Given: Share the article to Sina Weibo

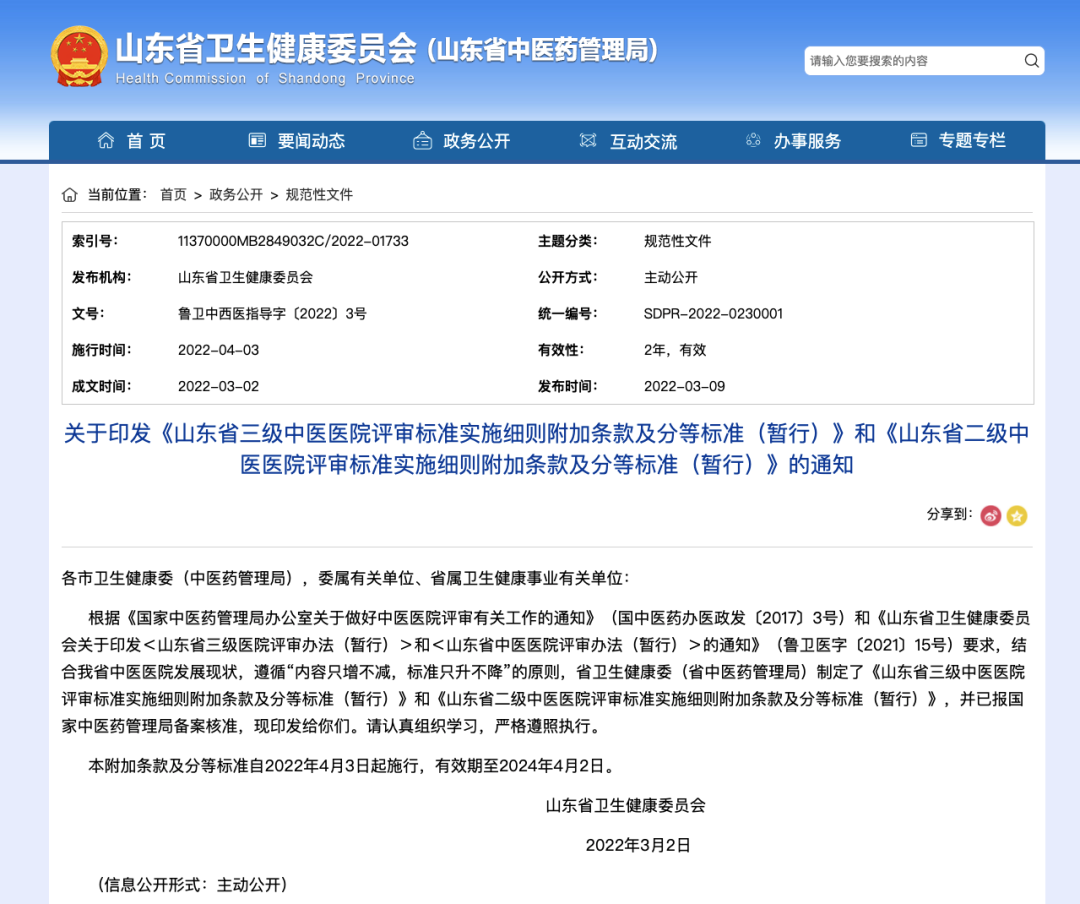Looking at the screenshot, I should 990,515.
